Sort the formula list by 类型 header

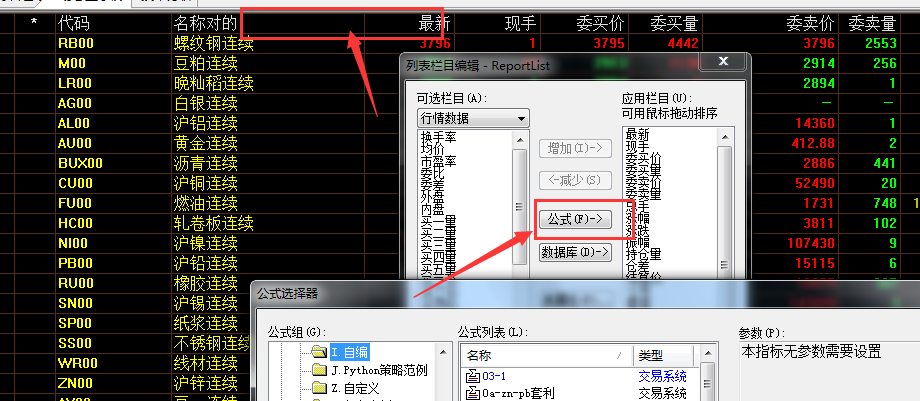(x=663, y=355)
